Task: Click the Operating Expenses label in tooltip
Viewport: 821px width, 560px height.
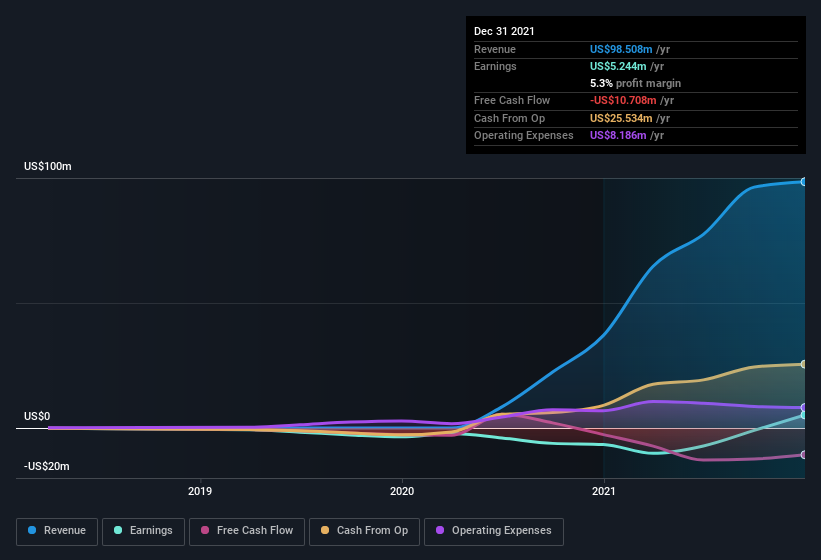Action: tap(524, 136)
